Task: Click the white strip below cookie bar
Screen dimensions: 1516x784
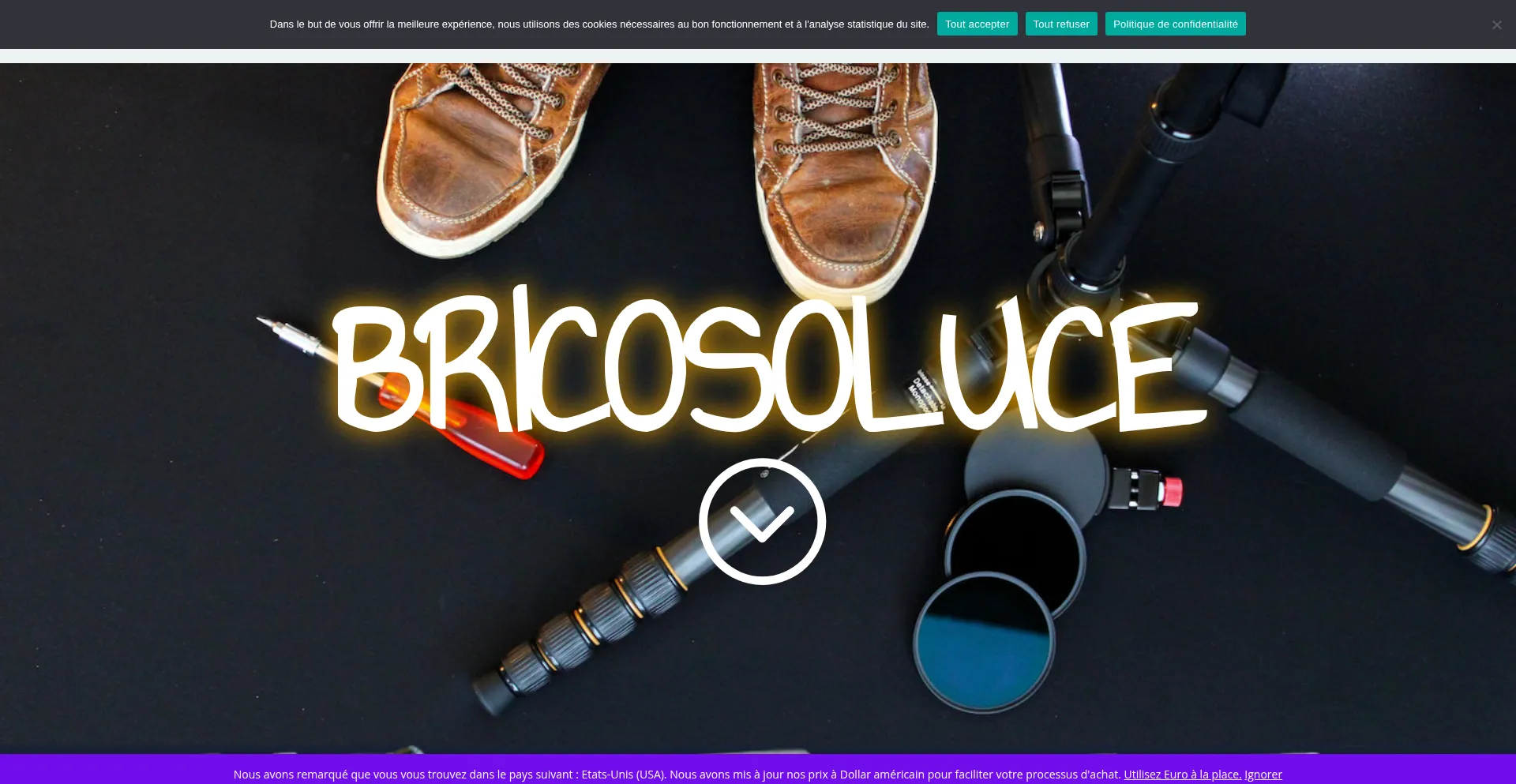Action: click(x=758, y=56)
